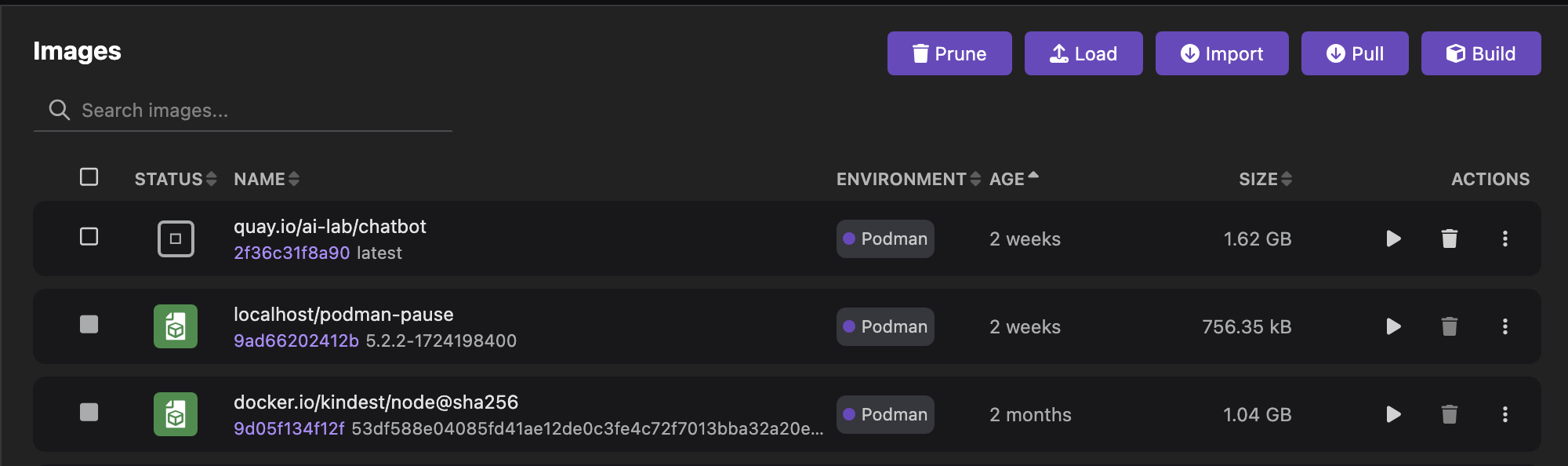
Task: Open kebab menu for podman-pause image
Action: click(1504, 326)
